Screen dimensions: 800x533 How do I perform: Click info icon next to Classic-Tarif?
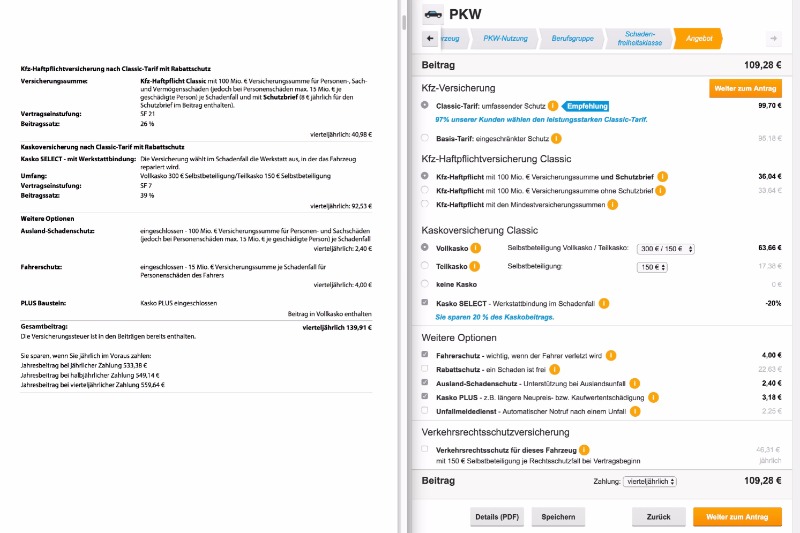[553, 105]
